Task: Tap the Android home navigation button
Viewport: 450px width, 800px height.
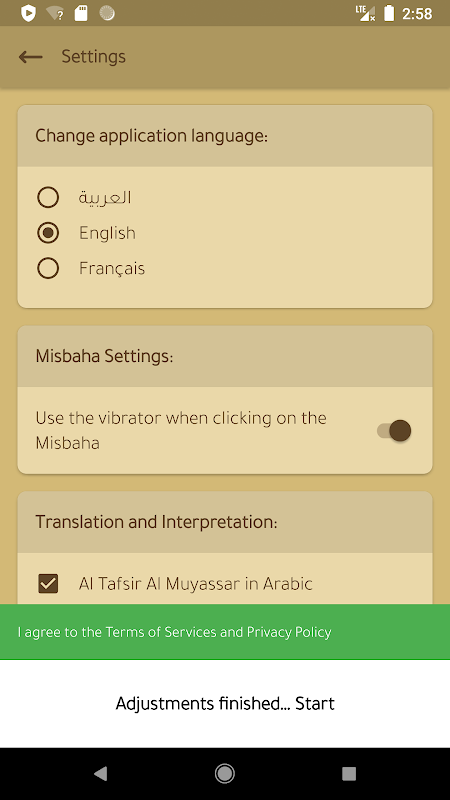Action: click(x=224, y=774)
